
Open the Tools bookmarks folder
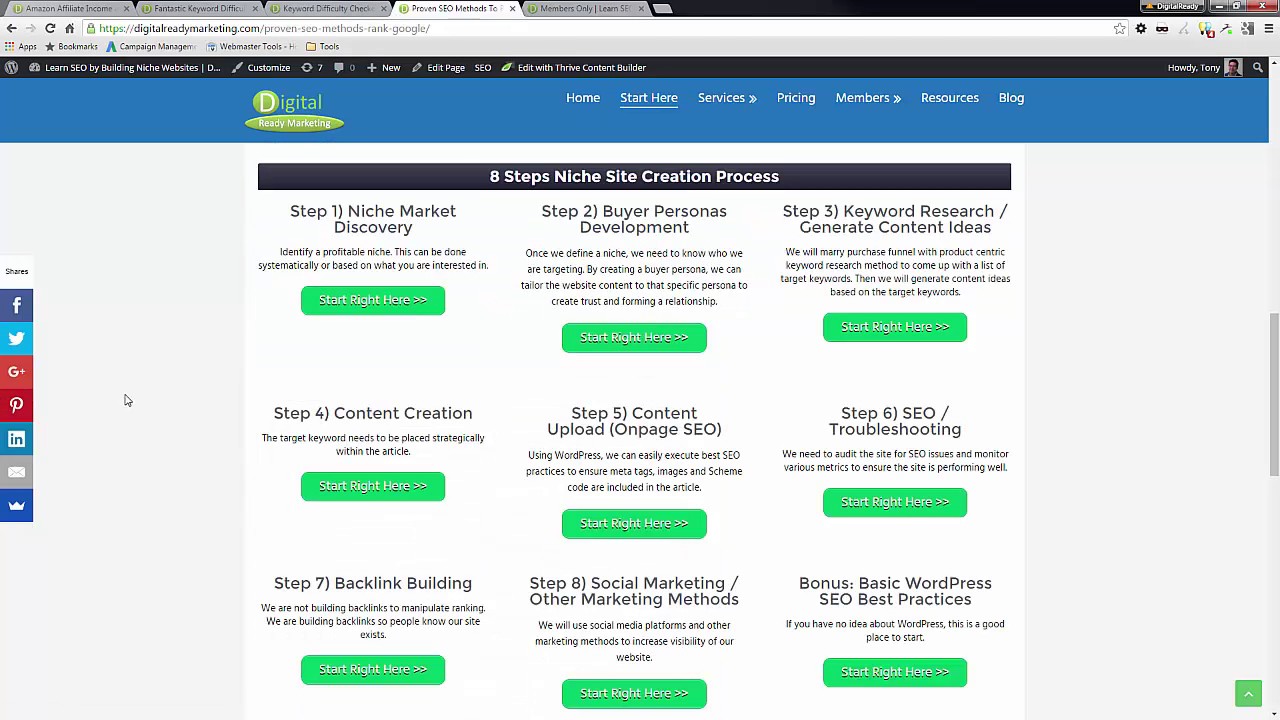pyautogui.click(x=322, y=46)
